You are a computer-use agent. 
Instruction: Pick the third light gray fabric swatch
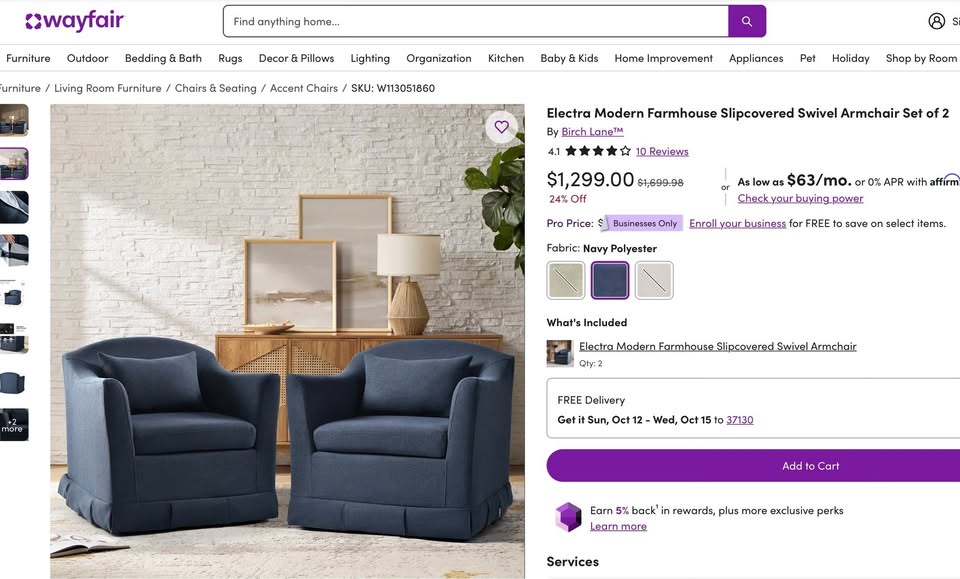tap(654, 280)
